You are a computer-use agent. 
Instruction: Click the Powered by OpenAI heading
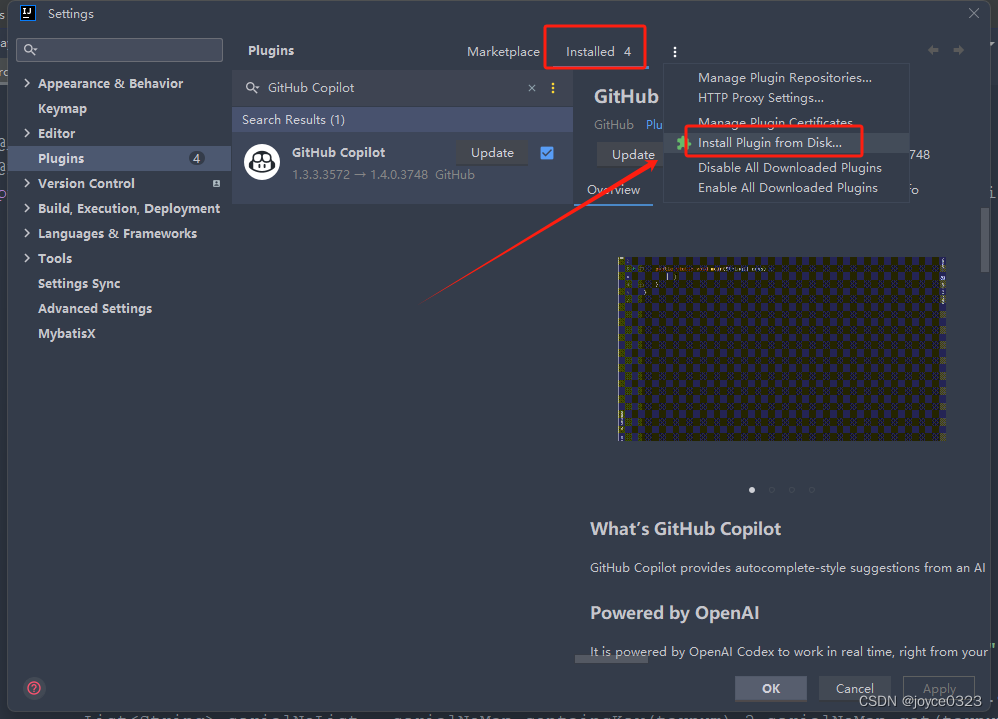pos(675,613)
